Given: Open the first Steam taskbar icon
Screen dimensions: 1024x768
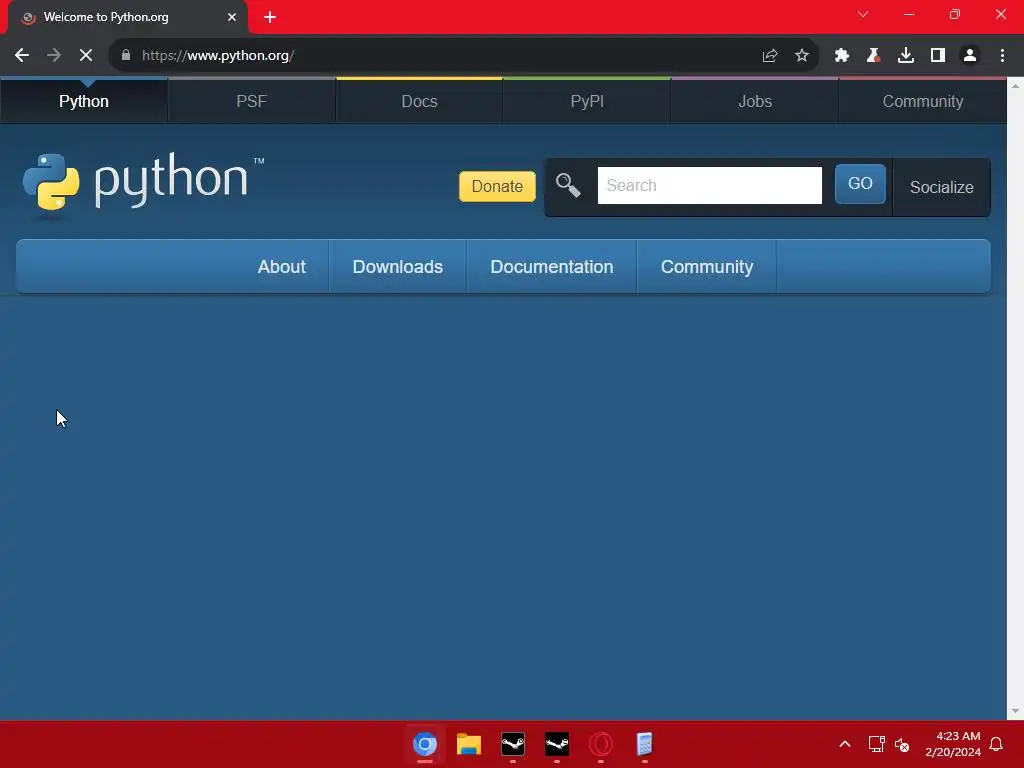Looking at the screenshot, I should point(513,744).
